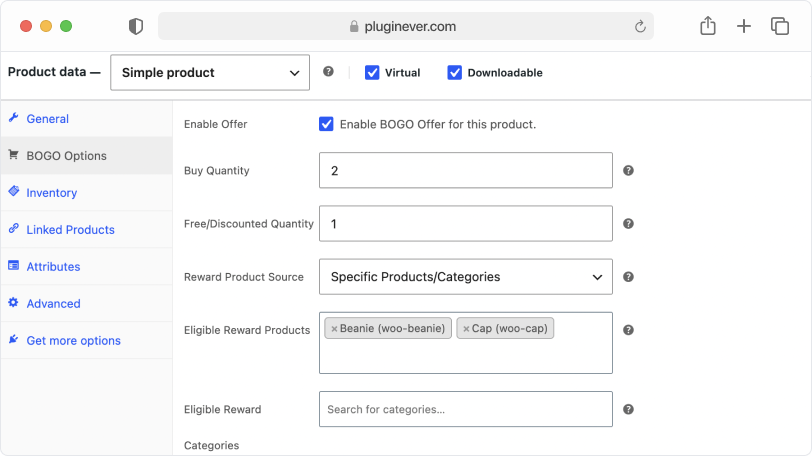
Task: Click the Reward Product Source label
Action: point(243,277)
